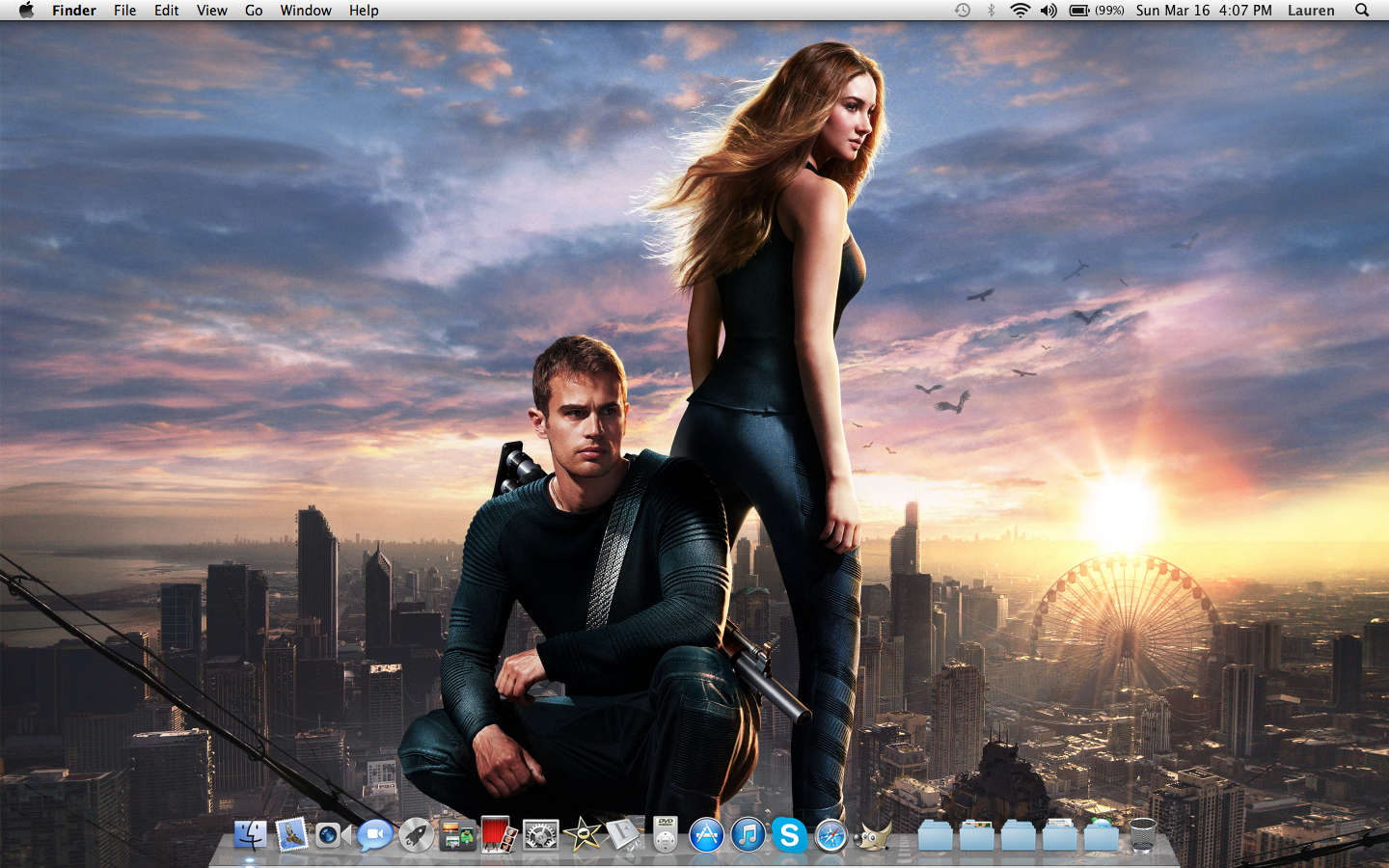Expand the battery status menu
This screenshot has width=1389, height=868.
pos(1096,11)
